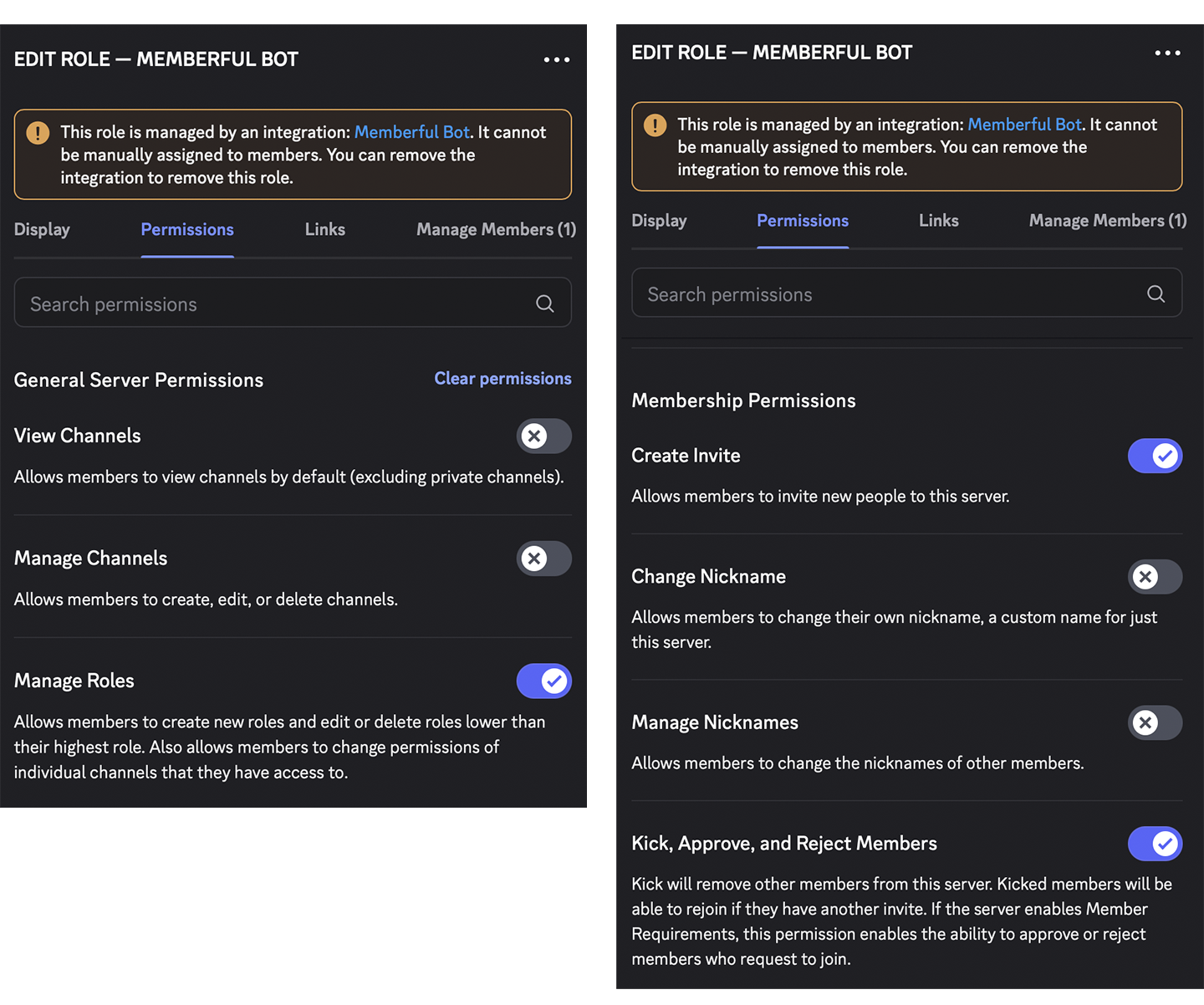Focus the Search permissions field in left panel
Screen dimensions: 1204x1005
point(293,303)
